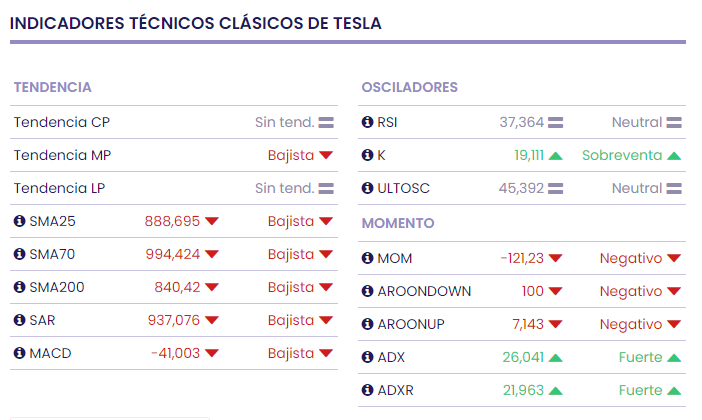Image resolution: width=702 pixels, height=420 pixels.
Task: Click the info icon beside RSI
Action: (367, 122)
